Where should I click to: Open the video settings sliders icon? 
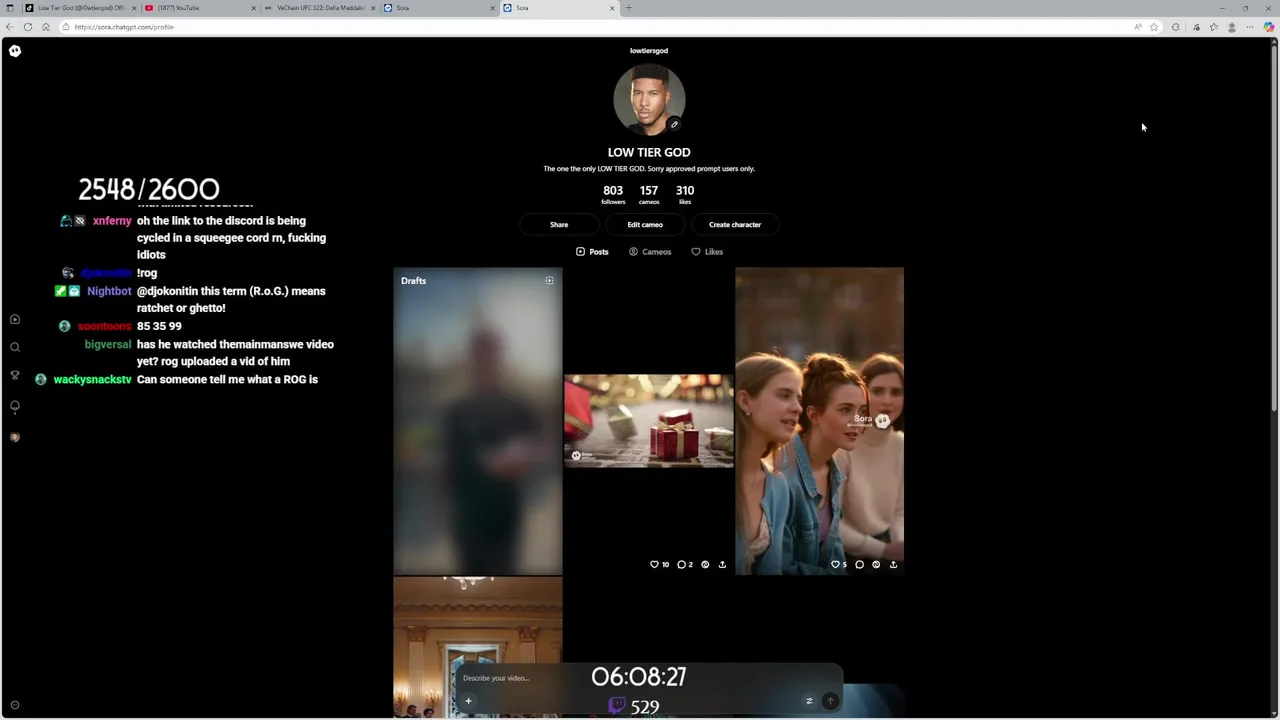point(809,701)
